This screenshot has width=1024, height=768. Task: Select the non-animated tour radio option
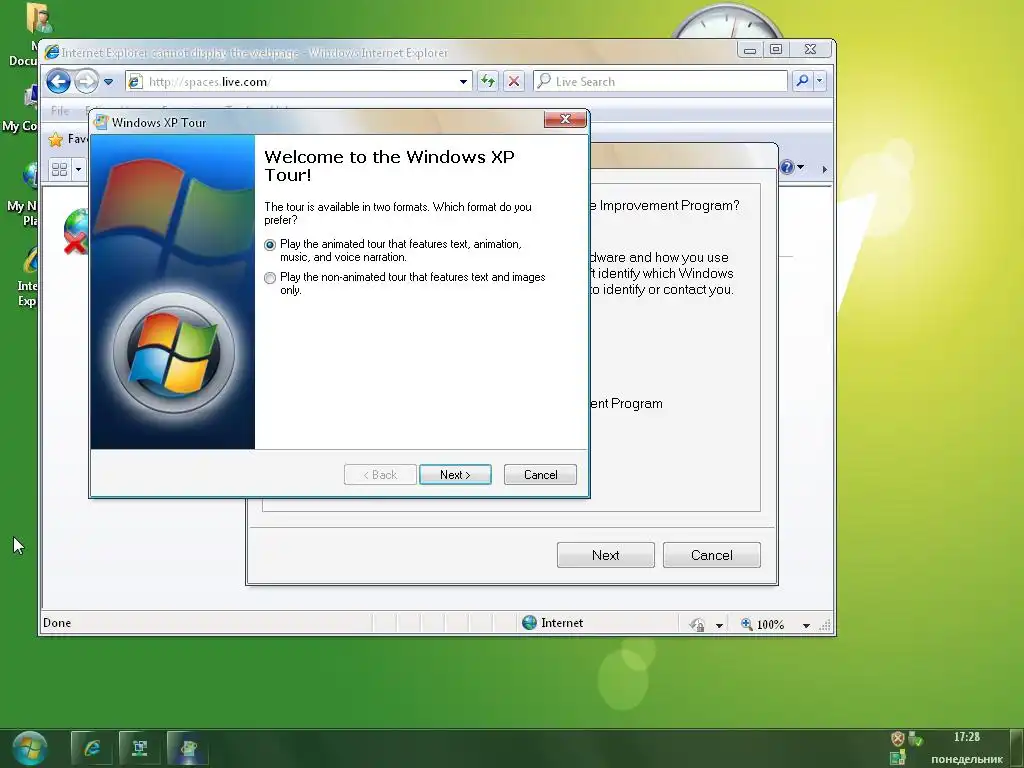click(x=270, y=278)
